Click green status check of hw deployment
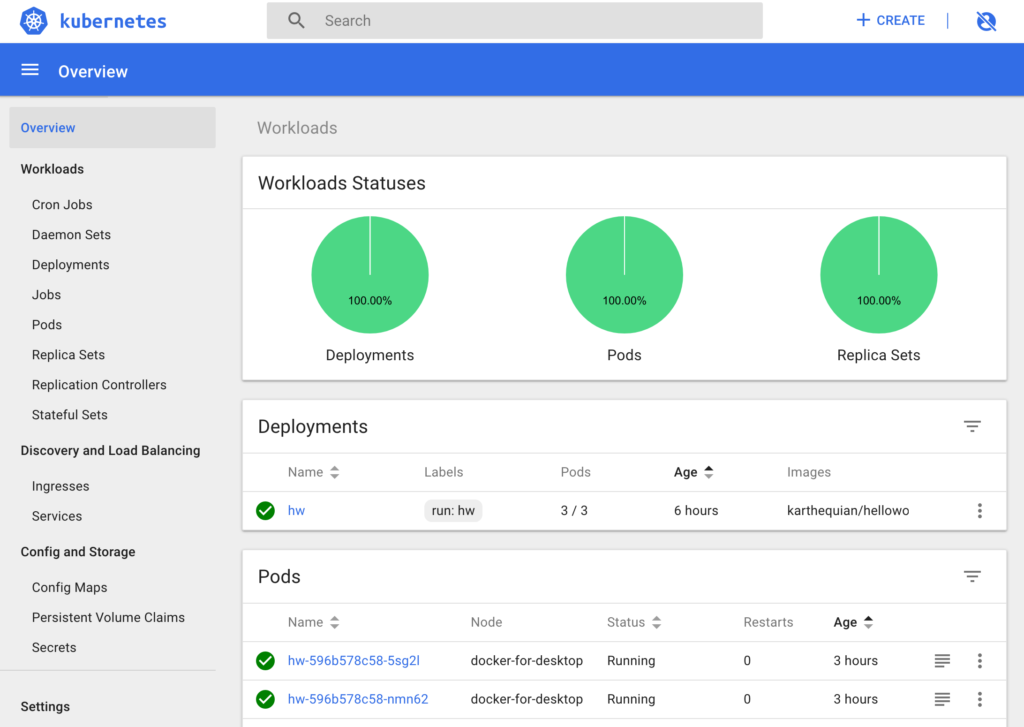This screenshot has height=727, width=1024. click(265, 511)
